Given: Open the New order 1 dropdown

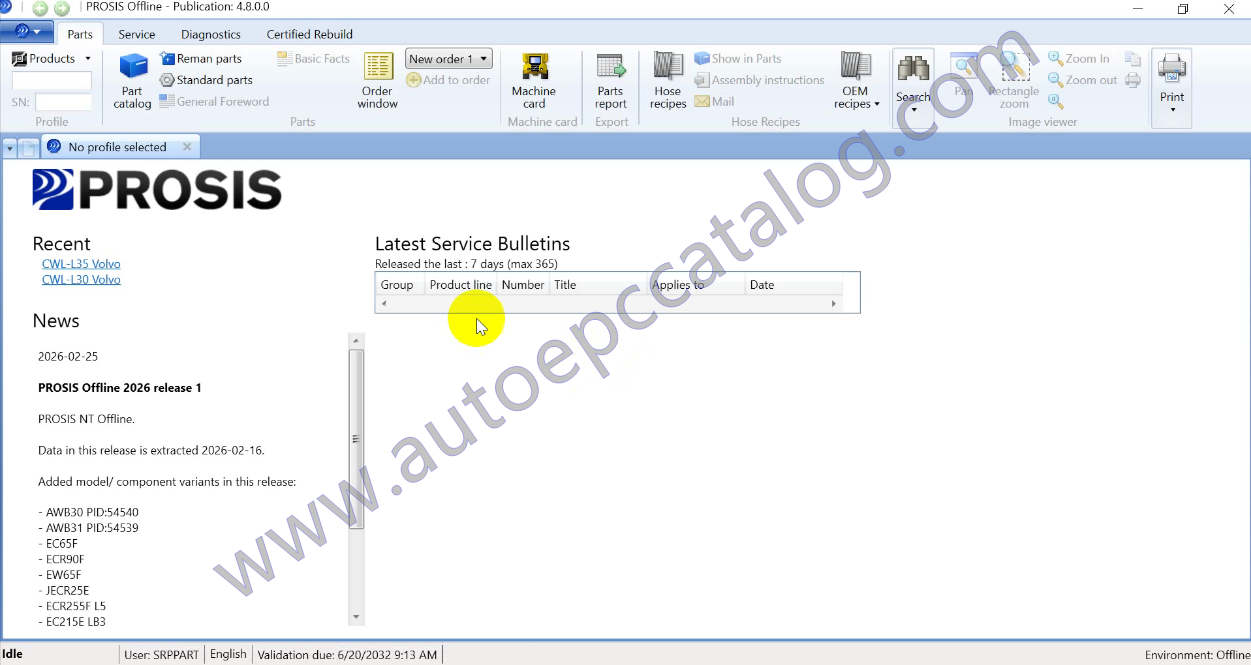Looking at the screenshot, I should [x=449, y=59].
